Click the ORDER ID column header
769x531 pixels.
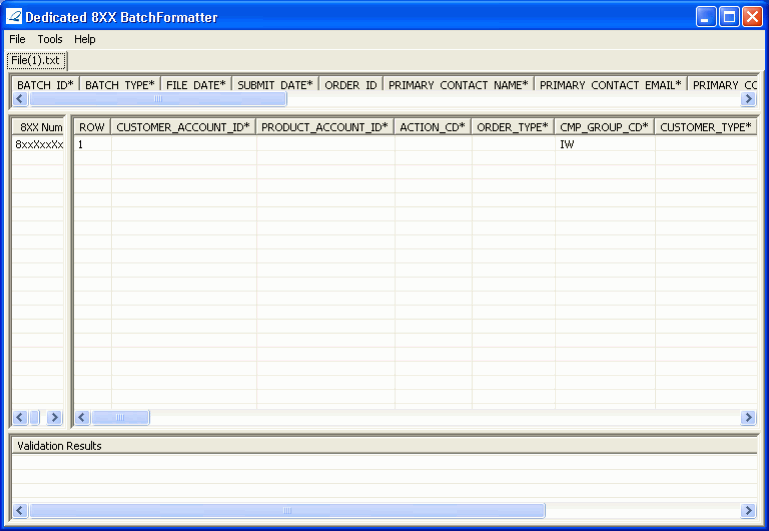351,85
